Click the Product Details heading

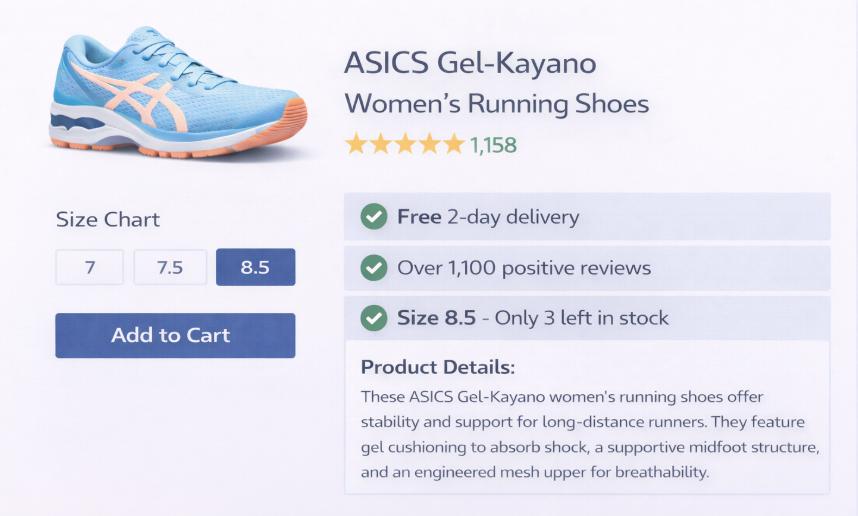(x=438, y=366)
